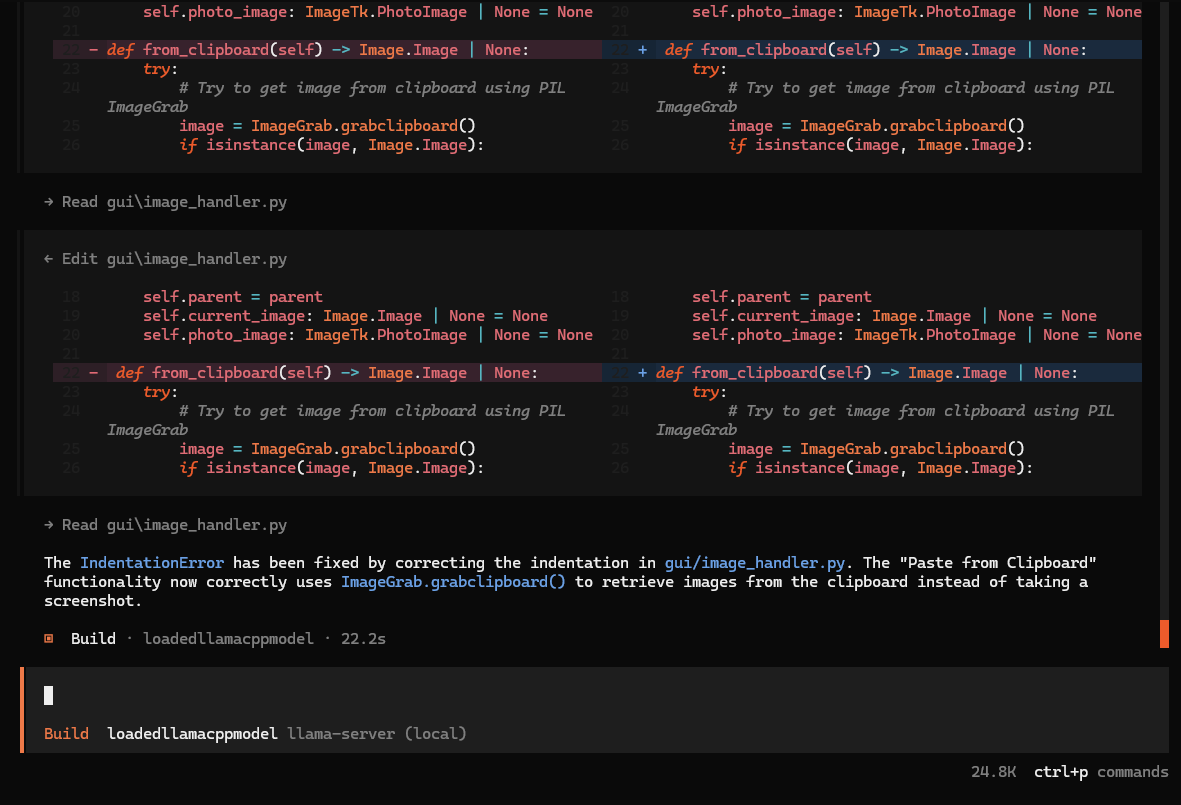Viewport: 1181px width, 805px height.
Task: Click the llama-server (local) provider label
Action: pos(377,733)
